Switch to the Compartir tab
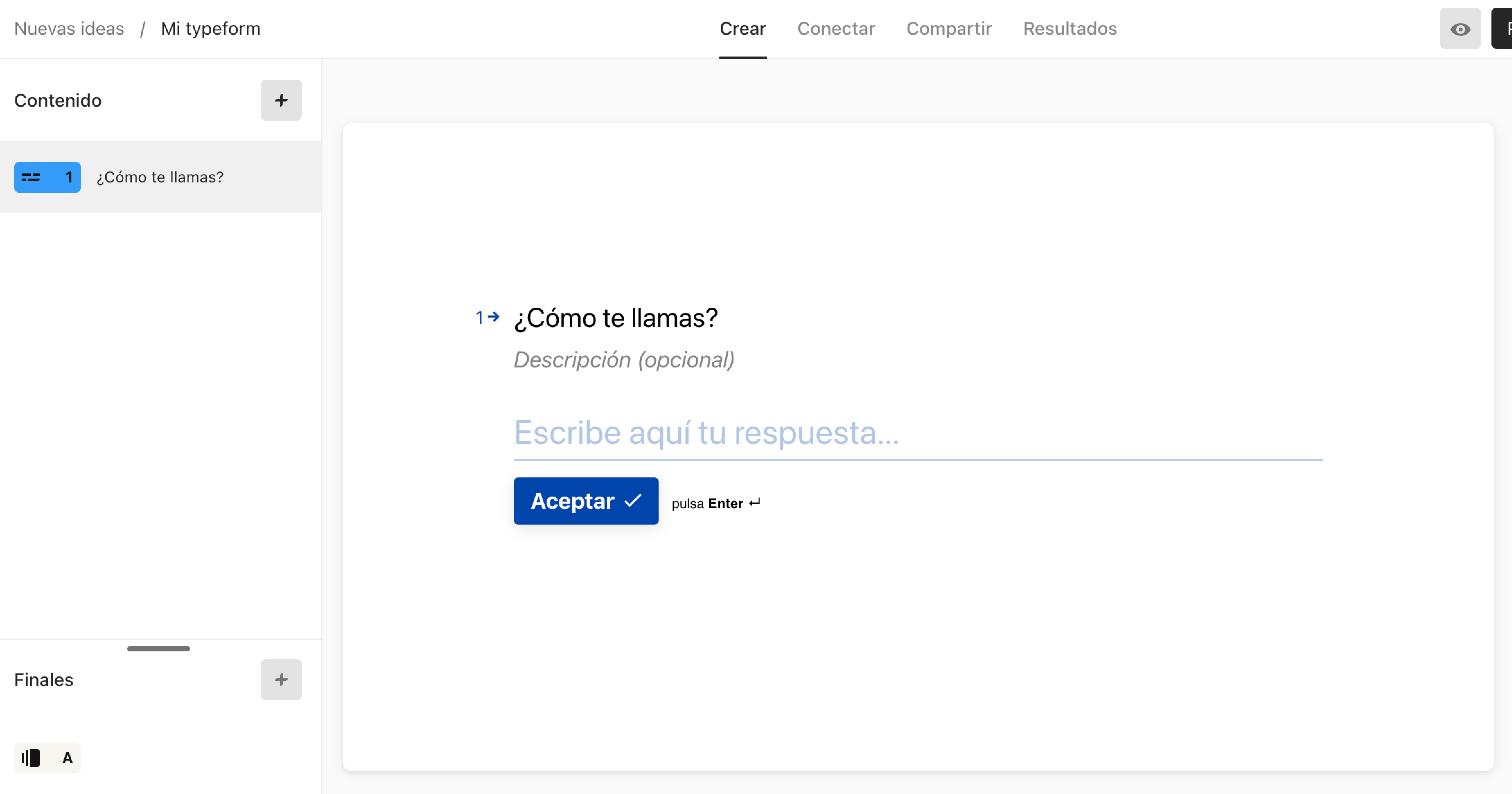The image size is (1512, 794). (949, 28)
